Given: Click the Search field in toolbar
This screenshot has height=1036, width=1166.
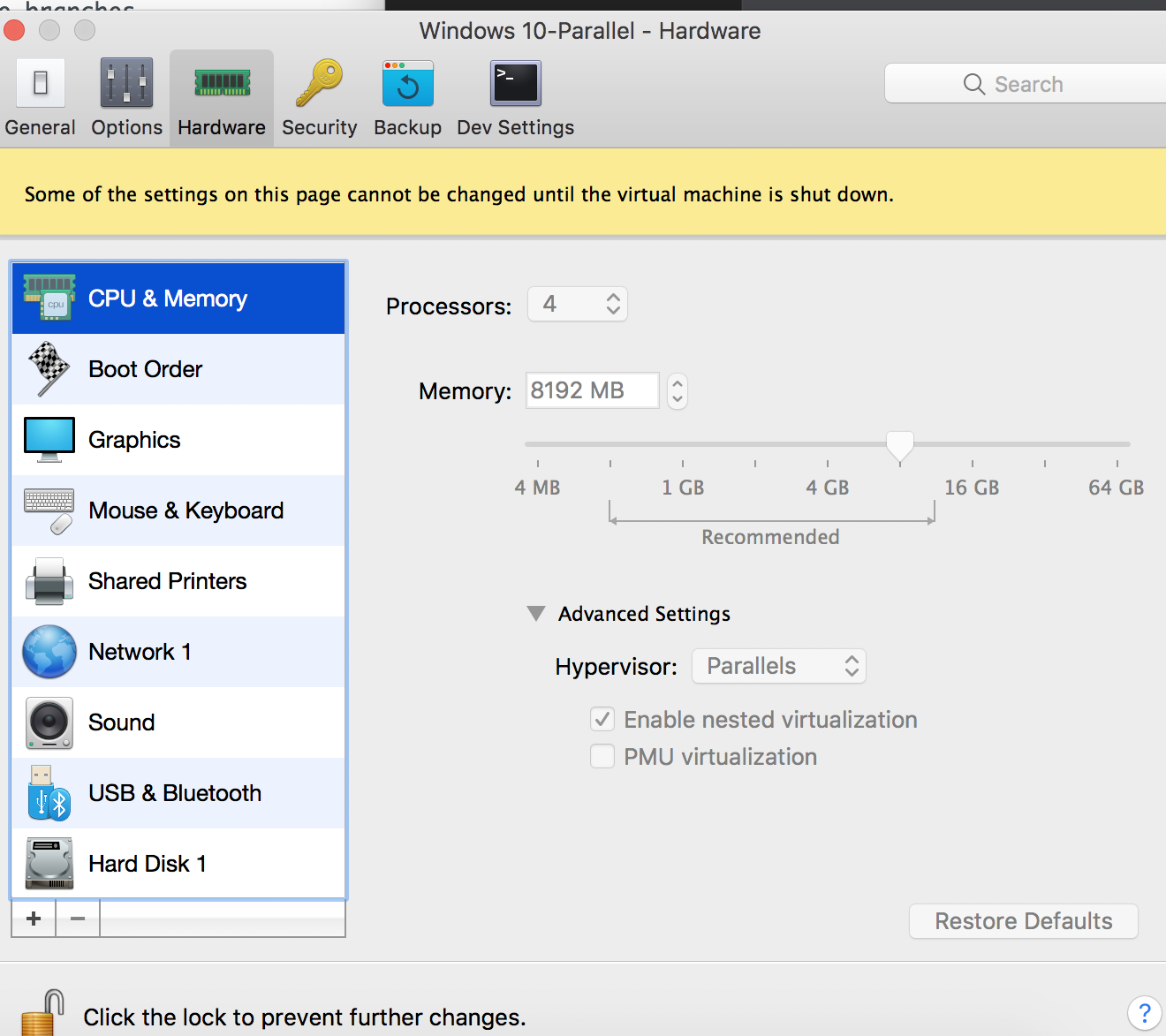Looking at the screenshot, I should (x=1026, y=83).
